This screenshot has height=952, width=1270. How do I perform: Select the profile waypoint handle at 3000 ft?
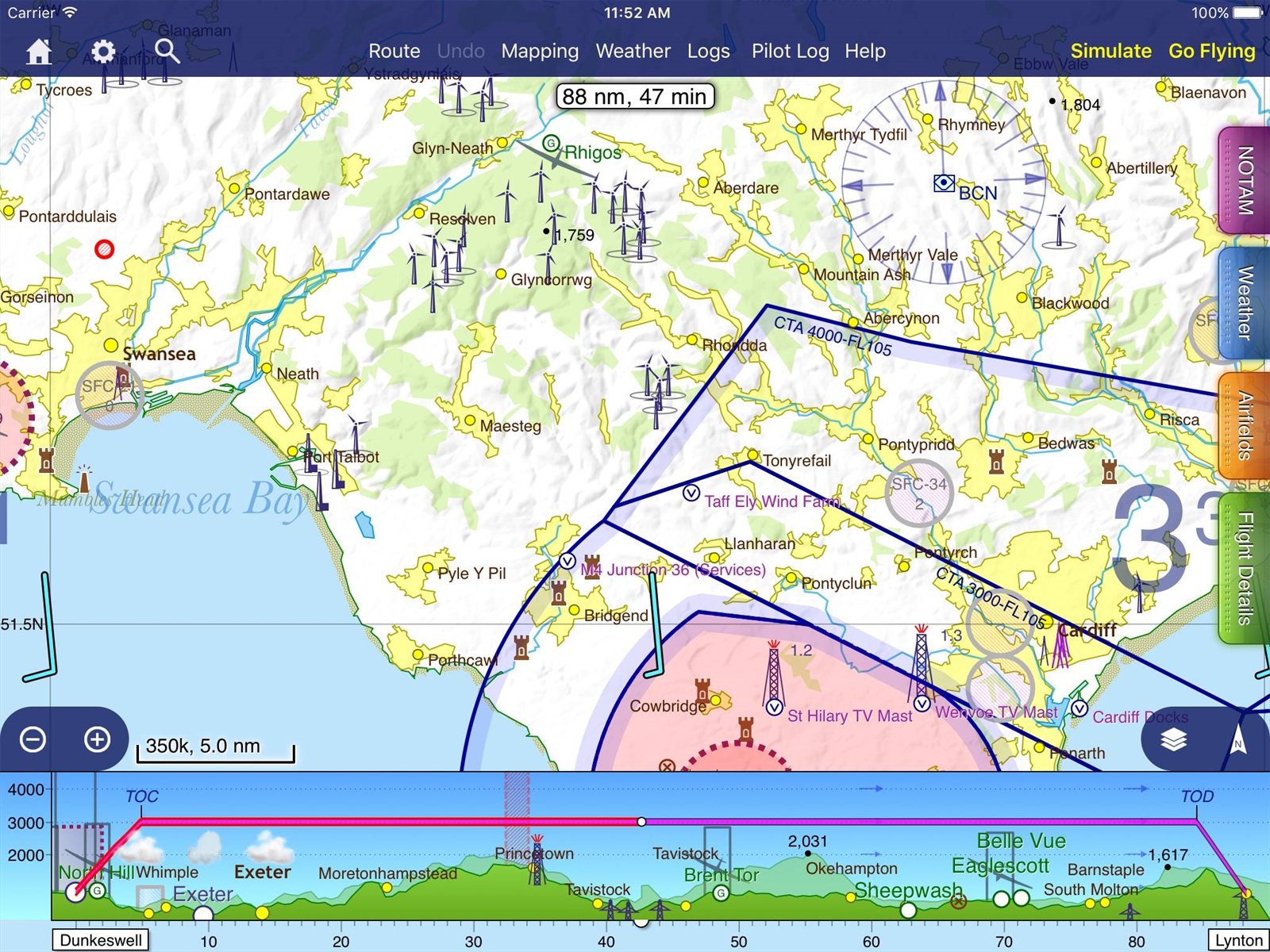(641, 822)
